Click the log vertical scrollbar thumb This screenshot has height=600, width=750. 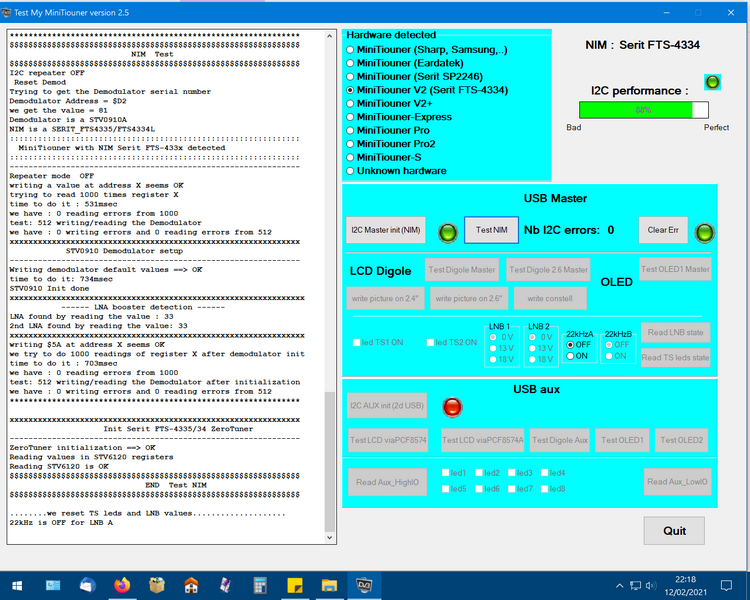click(x=330, y=462)
